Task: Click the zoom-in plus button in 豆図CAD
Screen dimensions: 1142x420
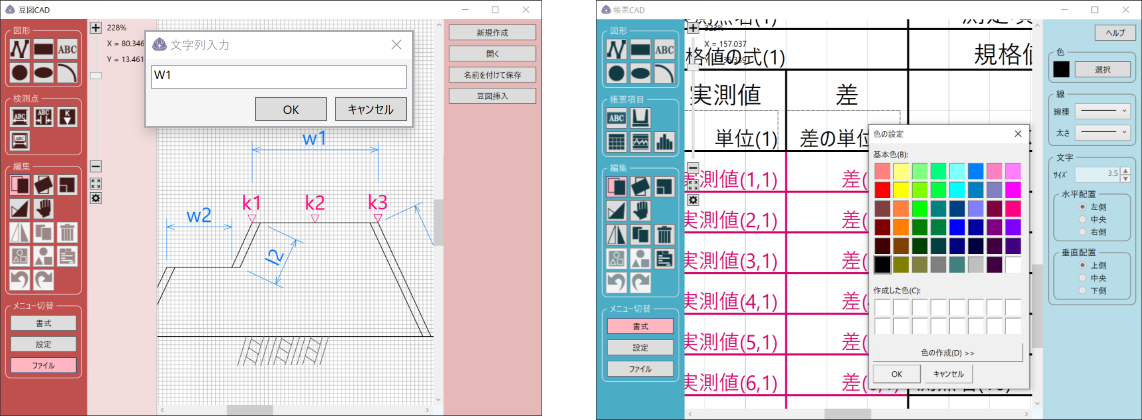Action: (x=96, y=29)
